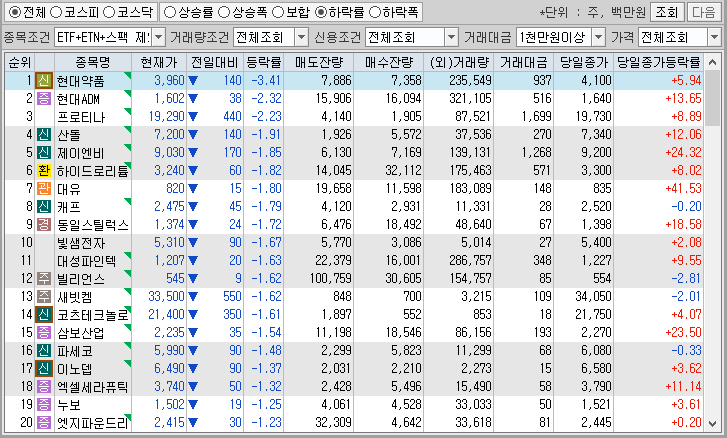Click the 증 badge icon beside 현대ADM
This screenshot has width=727, height=438.
coord(44,99)
